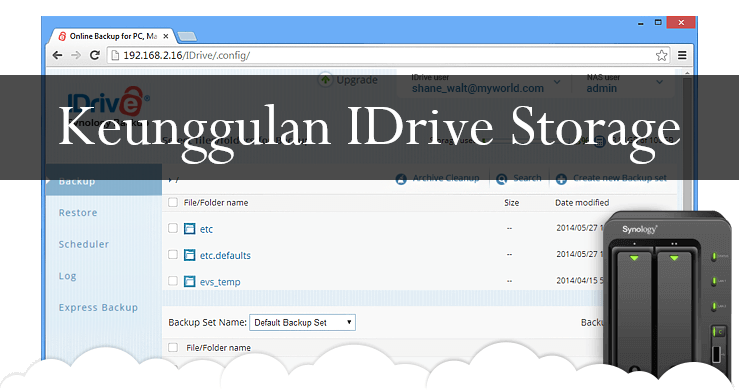Viewport: 739px width, 390px height.
Task: Select the Online Backup for PC browser tab
Action: click(x=112, y=36)
